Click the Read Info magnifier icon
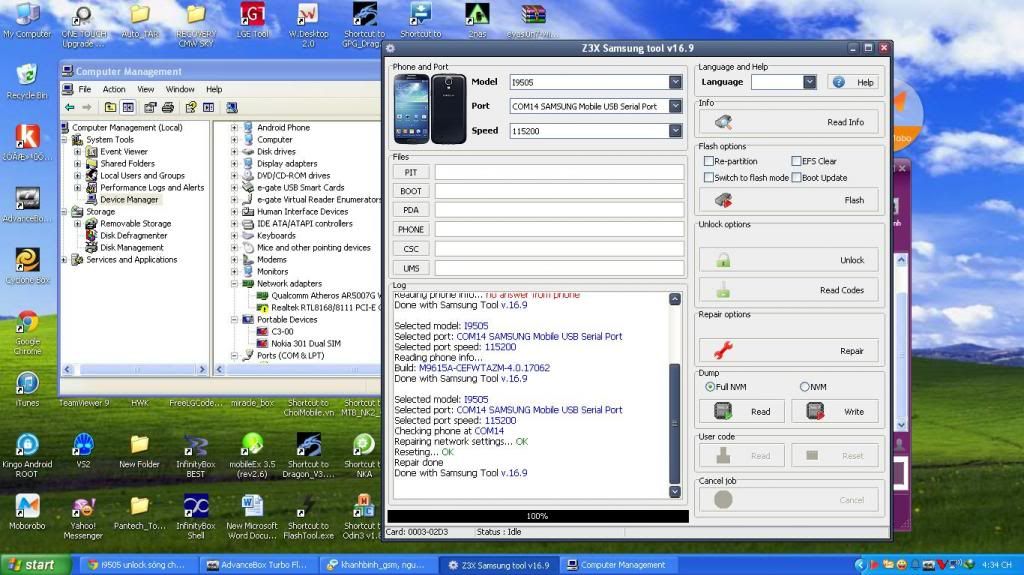 [x=723, y=122]
